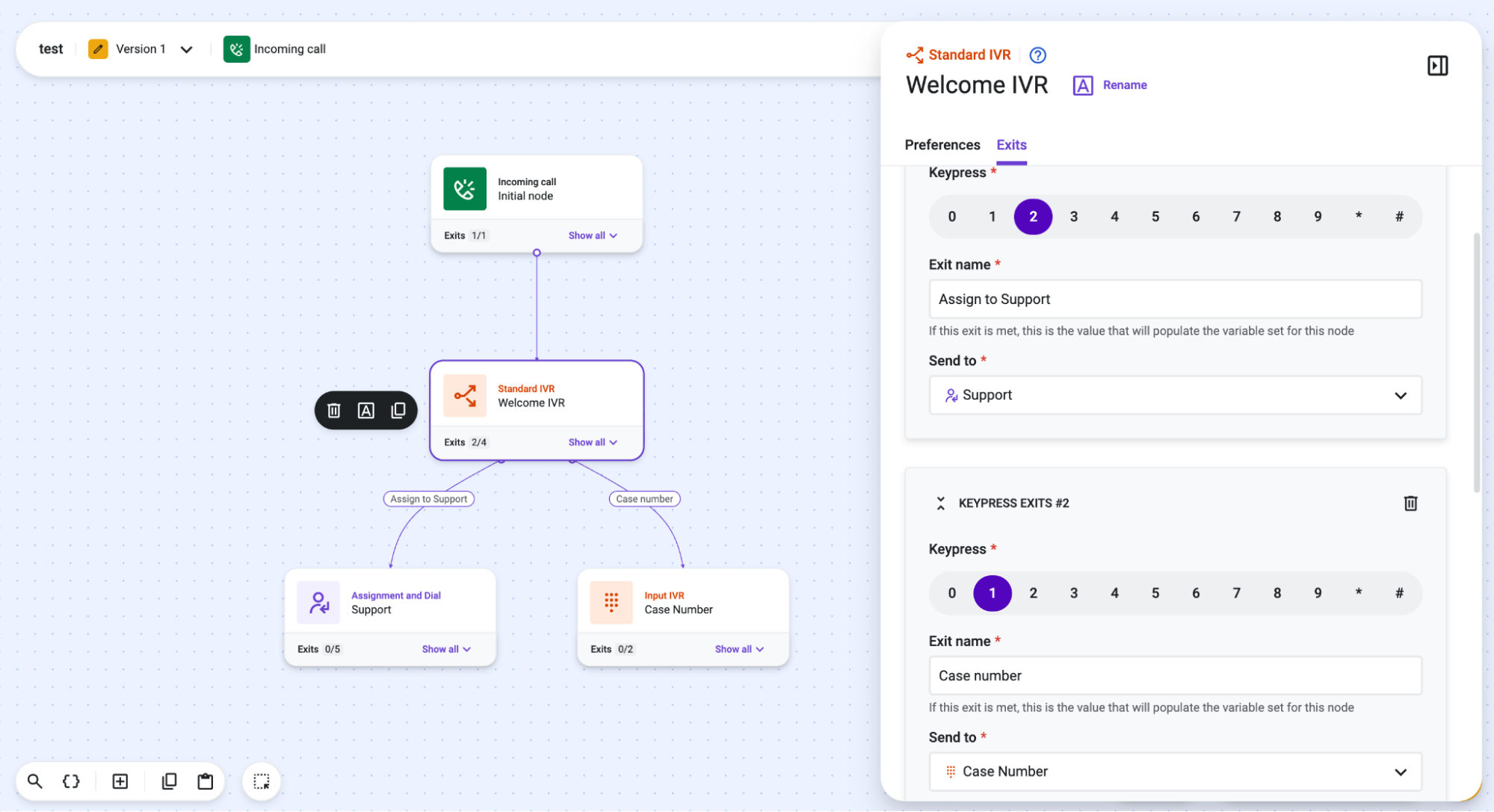Click the Assign to Support edge label

429,499
